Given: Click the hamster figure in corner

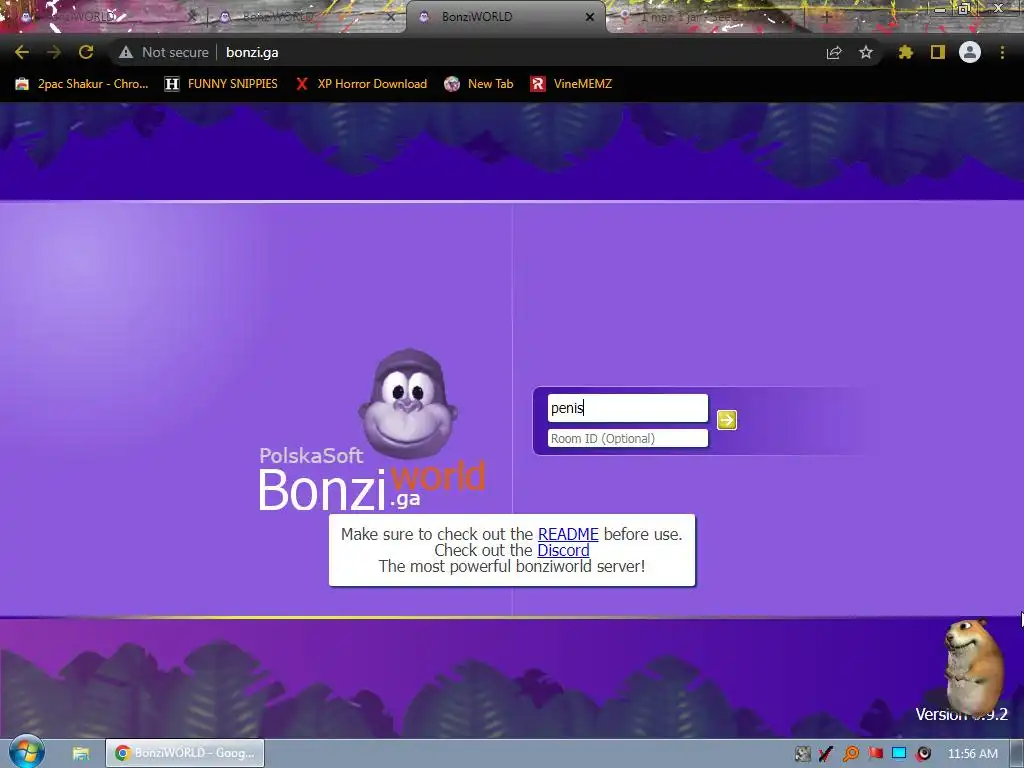Looking at the screenshot, I should [x=973, y=666].
